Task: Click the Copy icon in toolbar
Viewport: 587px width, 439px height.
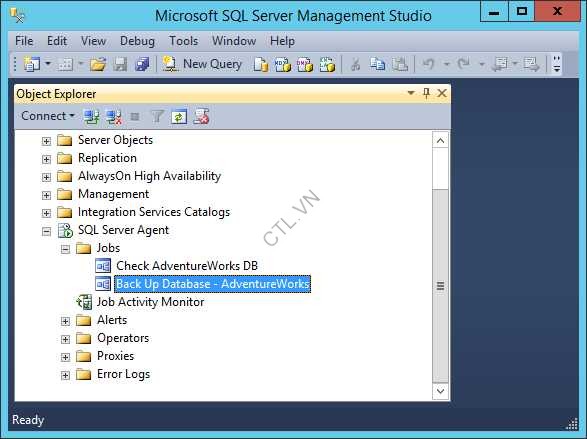Action: pos(377,64)
